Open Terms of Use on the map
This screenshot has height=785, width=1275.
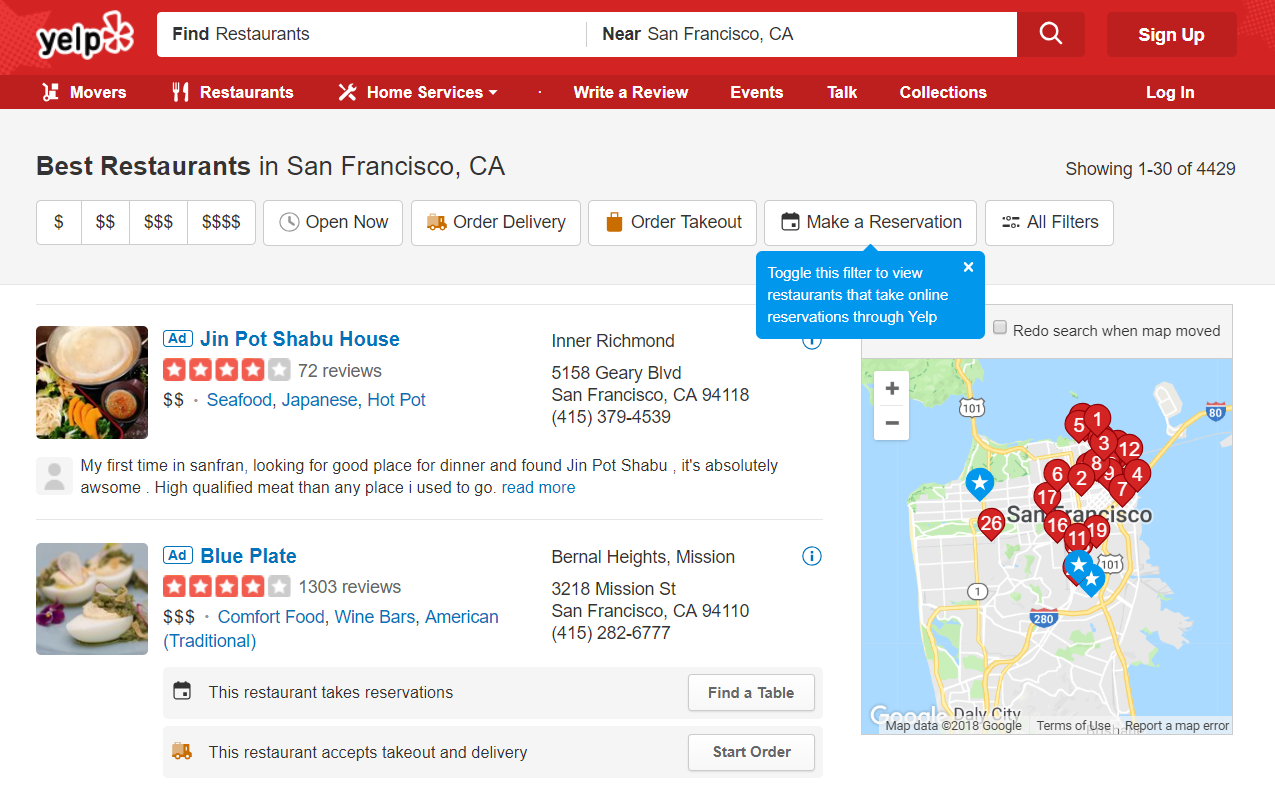pyautogui.click(x=1073, y=726)
